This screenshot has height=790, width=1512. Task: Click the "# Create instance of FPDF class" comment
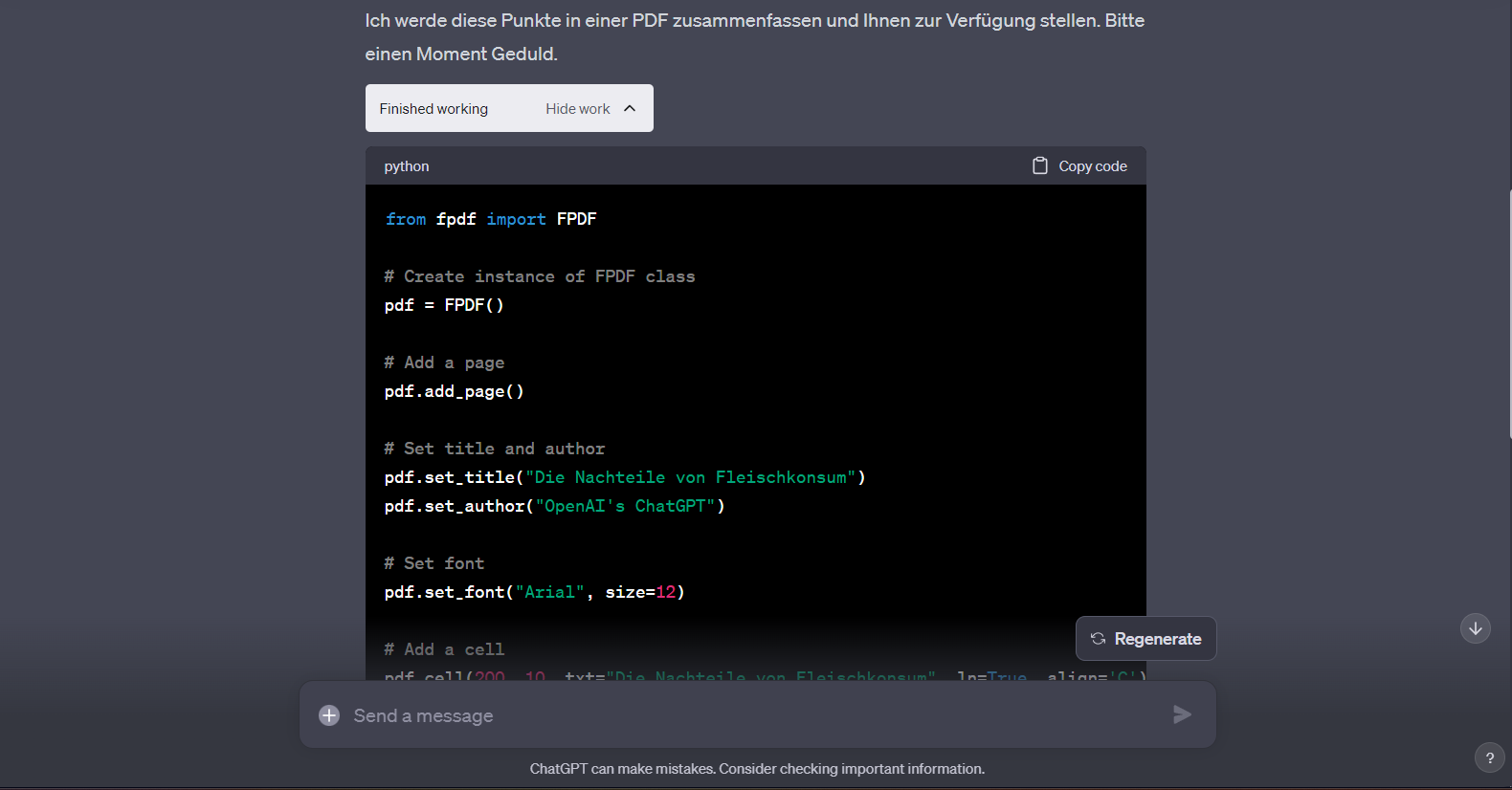pos(540,276)
